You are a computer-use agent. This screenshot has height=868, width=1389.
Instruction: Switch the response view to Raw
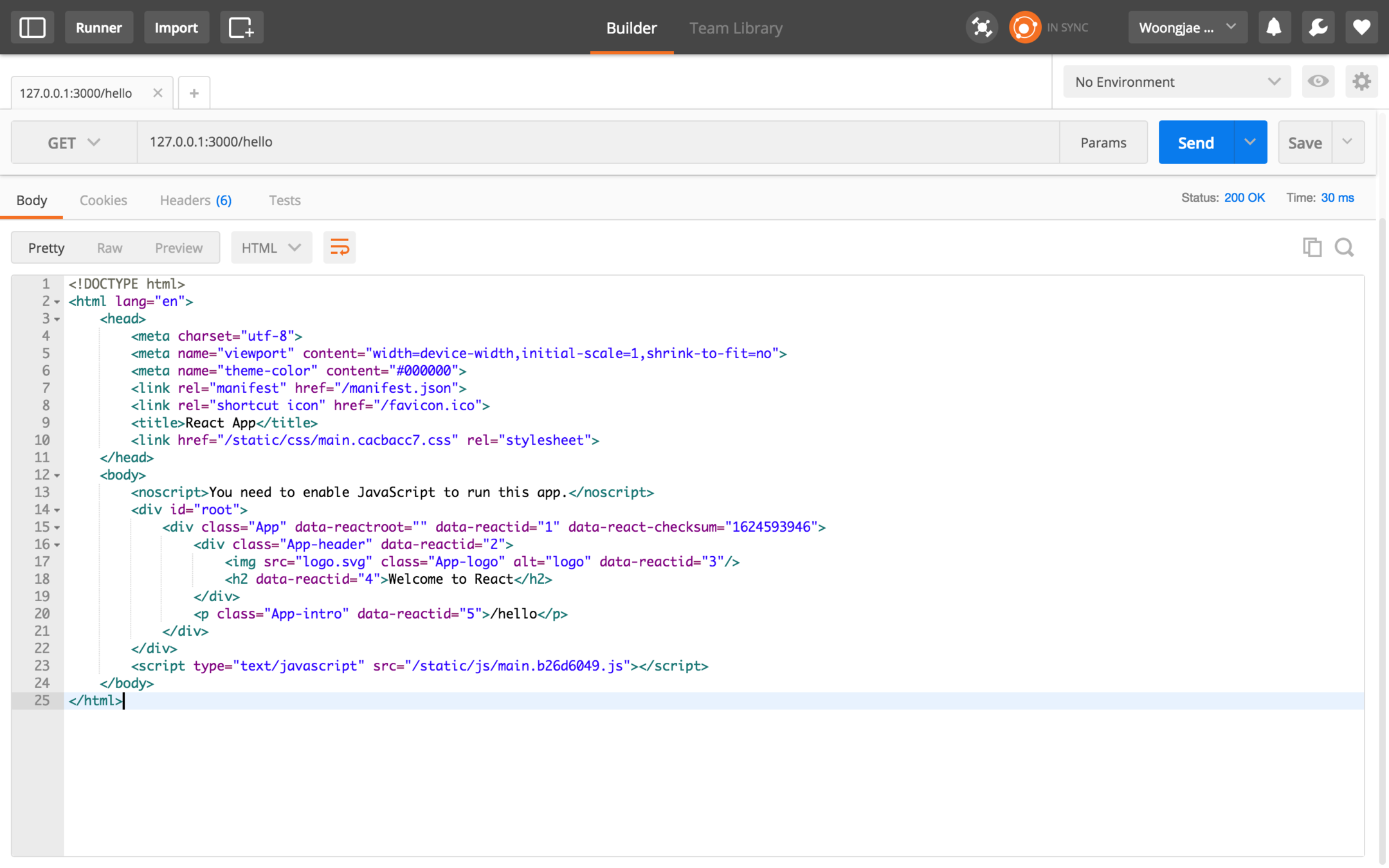click(109, 248)
